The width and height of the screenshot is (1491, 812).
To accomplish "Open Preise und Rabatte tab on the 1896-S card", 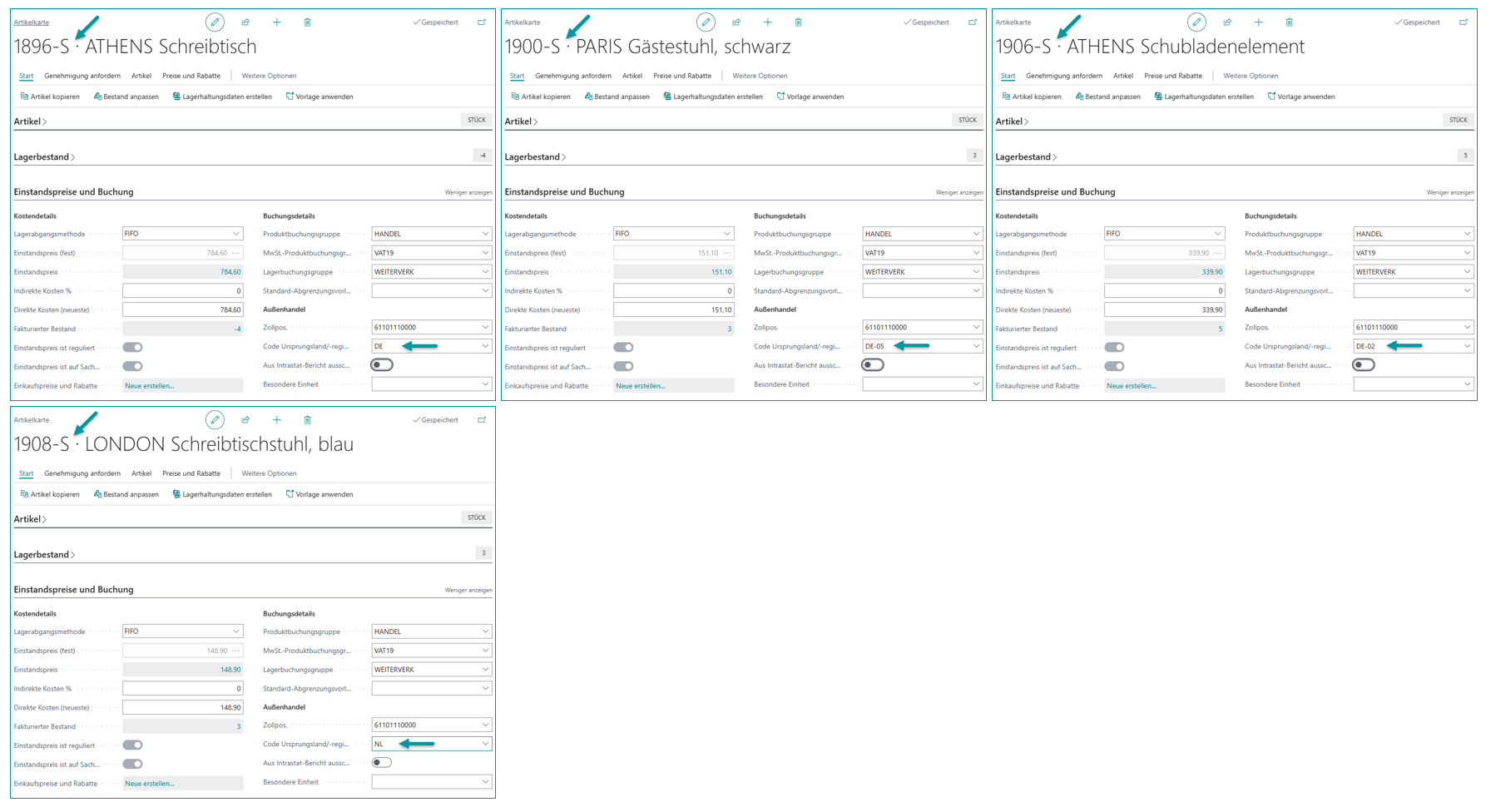I will coord(191,76).
